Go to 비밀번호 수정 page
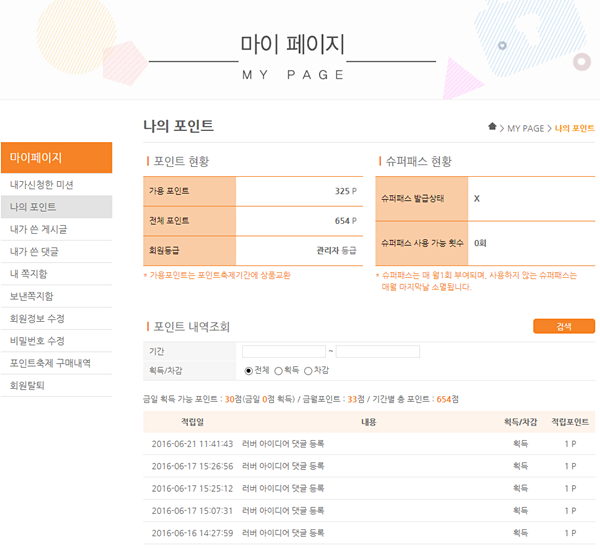600x549 pixels. point(37,340)
